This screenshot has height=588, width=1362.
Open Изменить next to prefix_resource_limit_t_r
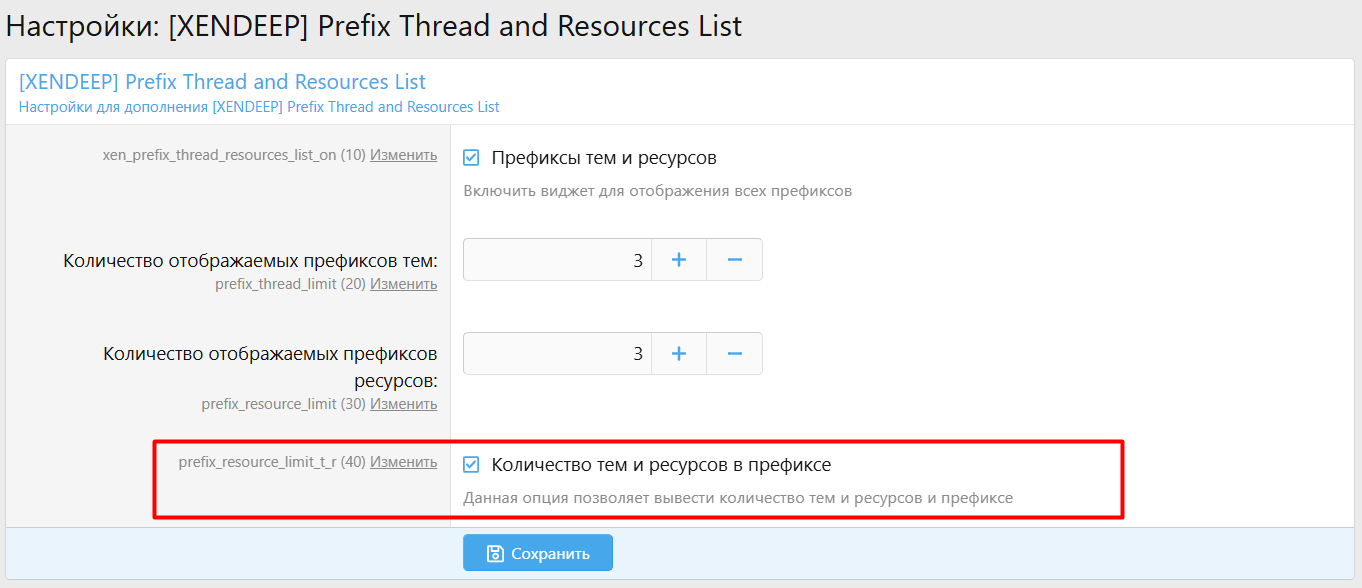point(403,462)
